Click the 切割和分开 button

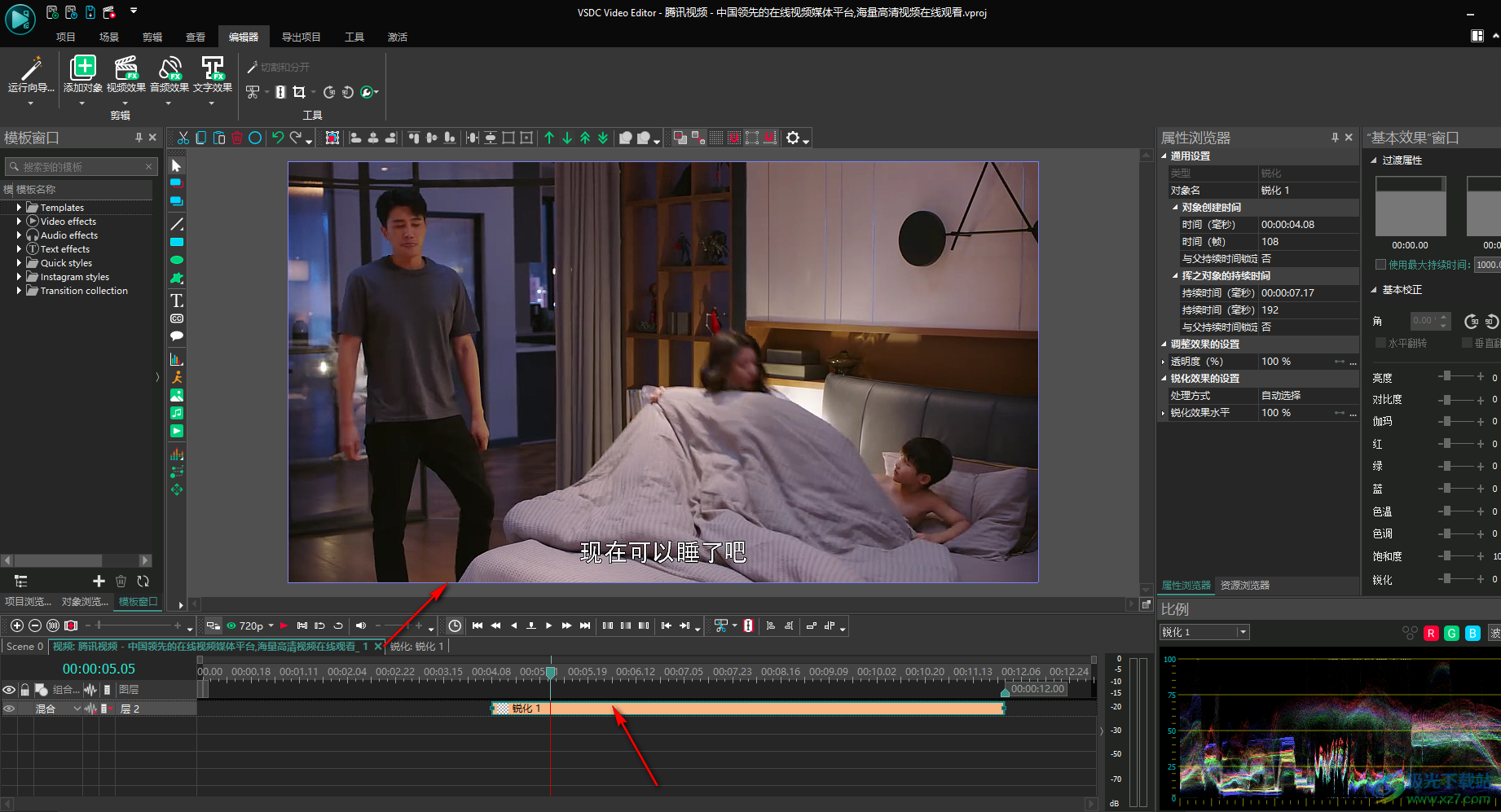point(278,67)
